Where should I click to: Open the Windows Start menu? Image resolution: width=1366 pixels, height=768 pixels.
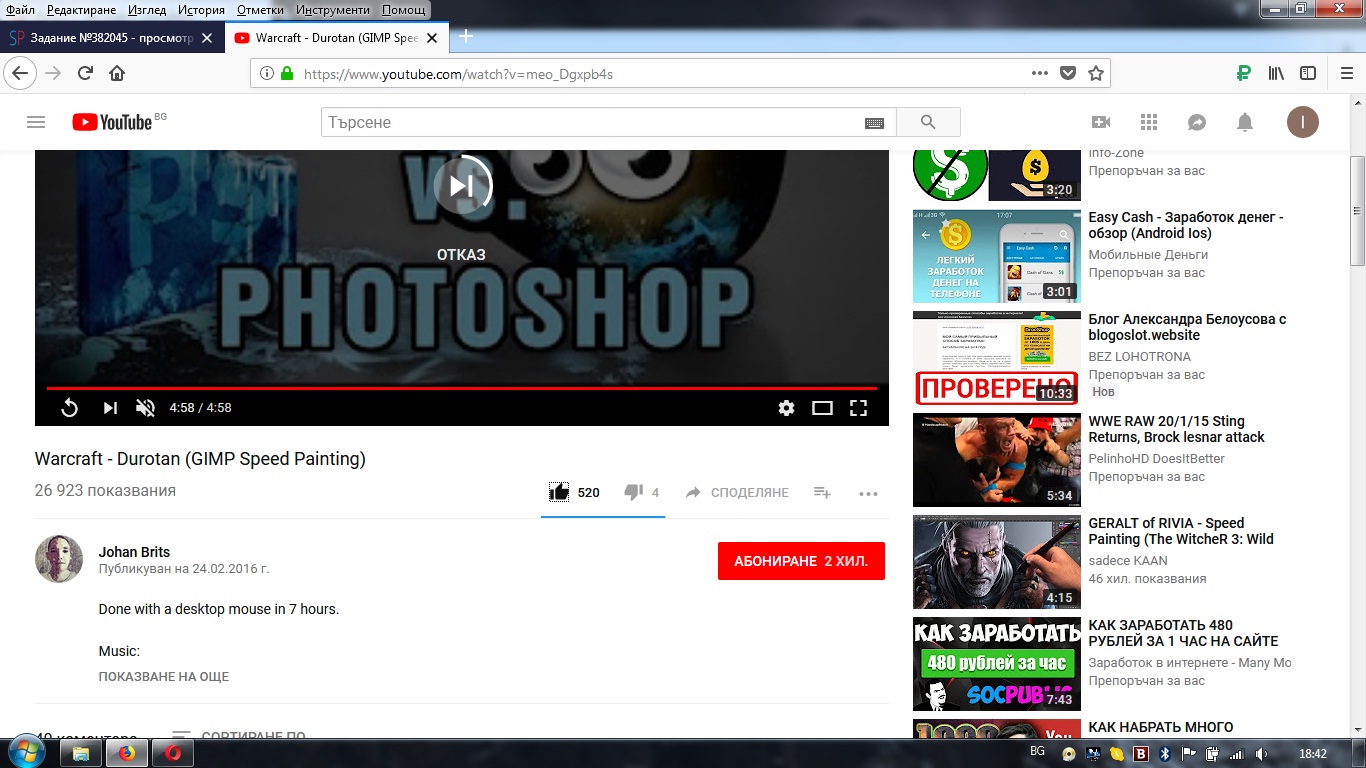tap(25, 753)
